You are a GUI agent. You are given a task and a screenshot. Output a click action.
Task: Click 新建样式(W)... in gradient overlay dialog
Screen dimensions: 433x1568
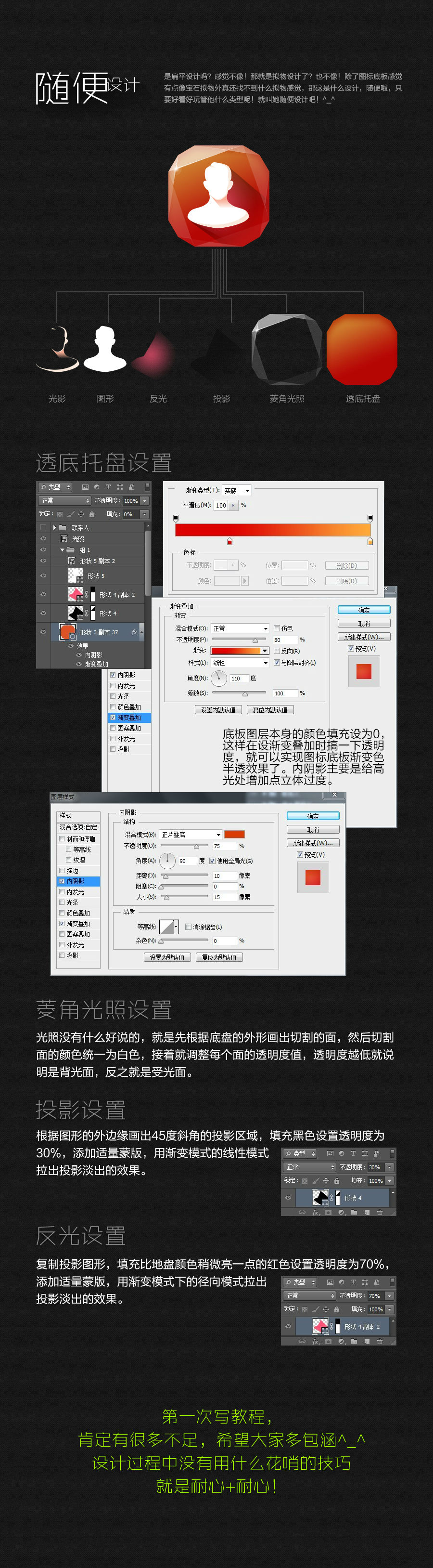[x=364, y=637]
